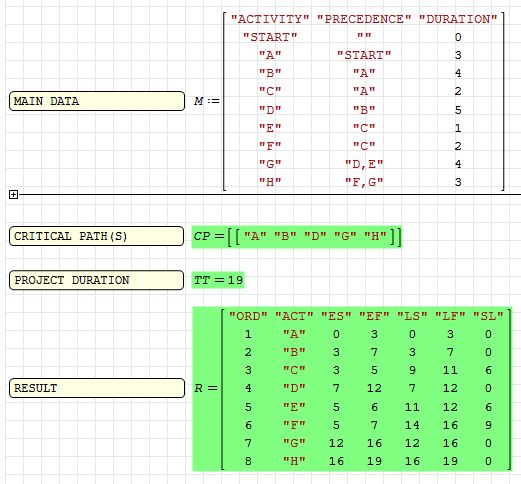Select the PROJECT DURATION label box
521x484 pixels.
click(x=97, y=280)
